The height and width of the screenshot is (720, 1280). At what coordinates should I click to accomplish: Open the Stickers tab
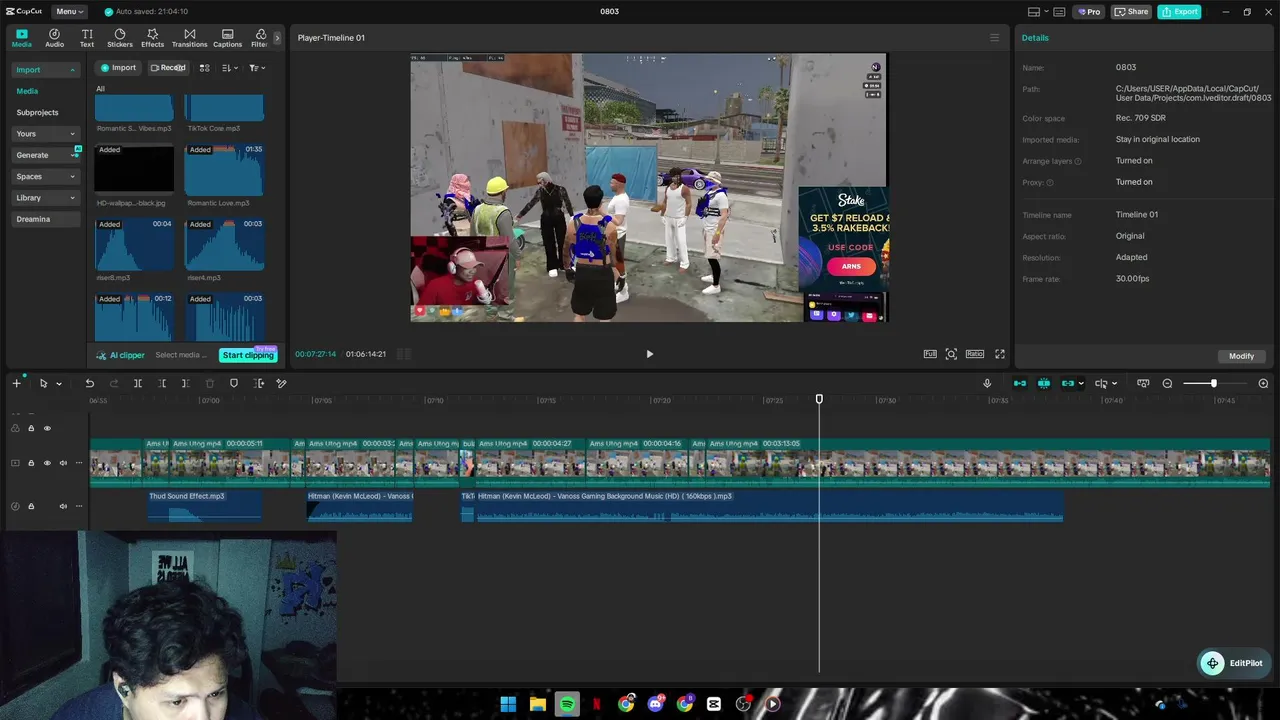click(x=120, y=38)
